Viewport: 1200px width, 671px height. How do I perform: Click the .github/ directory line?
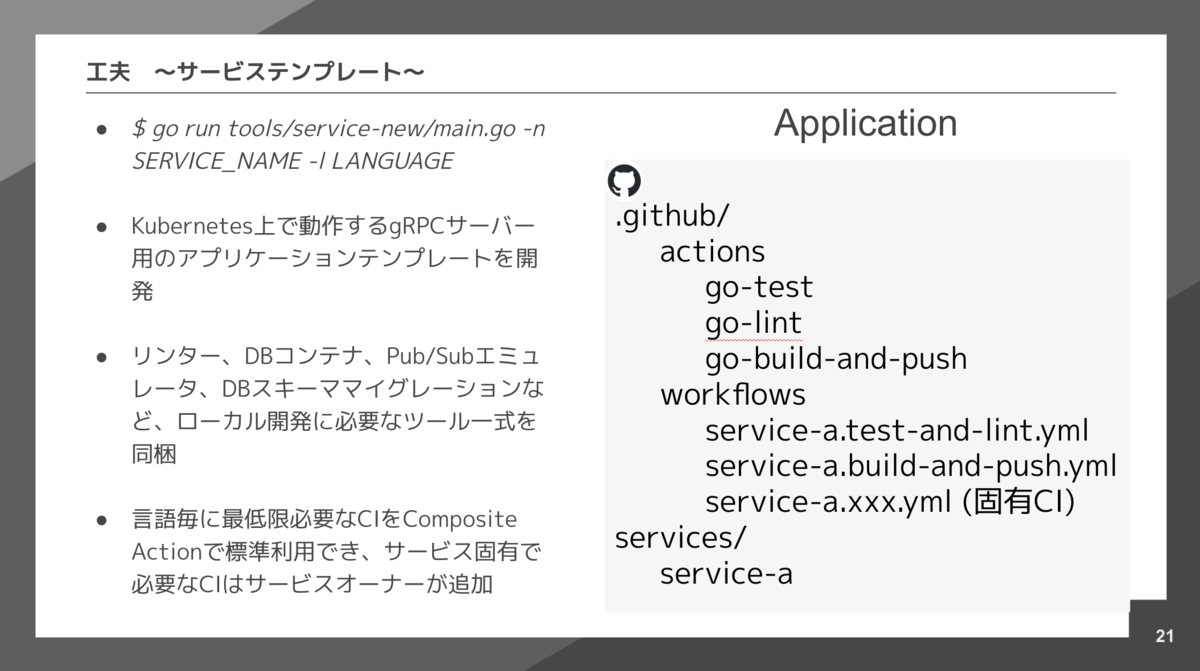[x=672, y=217]
